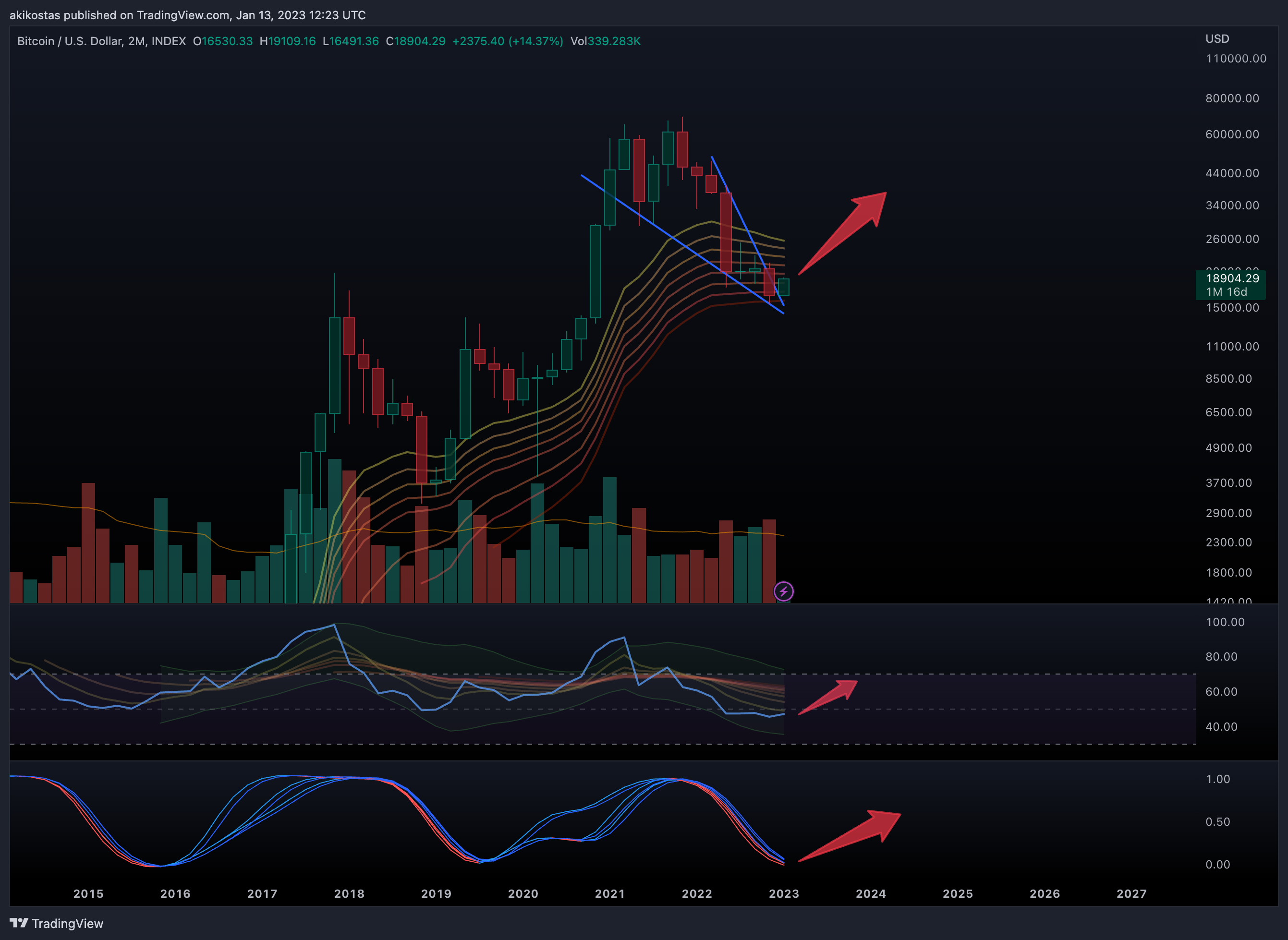Click the open value O16530.33
Image resolution: width=1288 pixels, height=940 pixels.
pyautogui.click(x=222, y=41)
